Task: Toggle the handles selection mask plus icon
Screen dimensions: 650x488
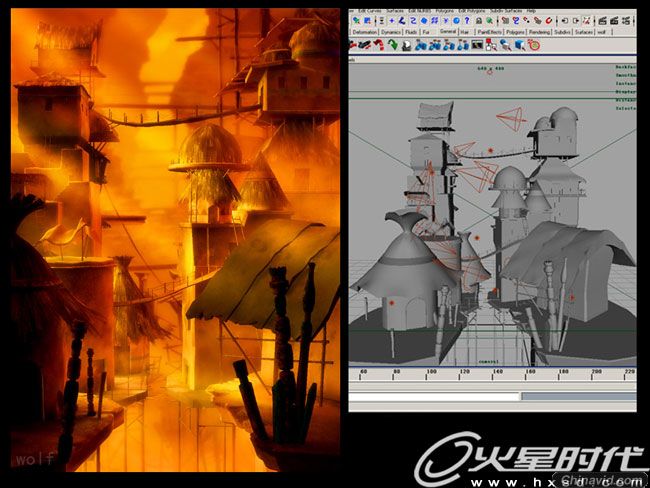Action: (392, 21)
